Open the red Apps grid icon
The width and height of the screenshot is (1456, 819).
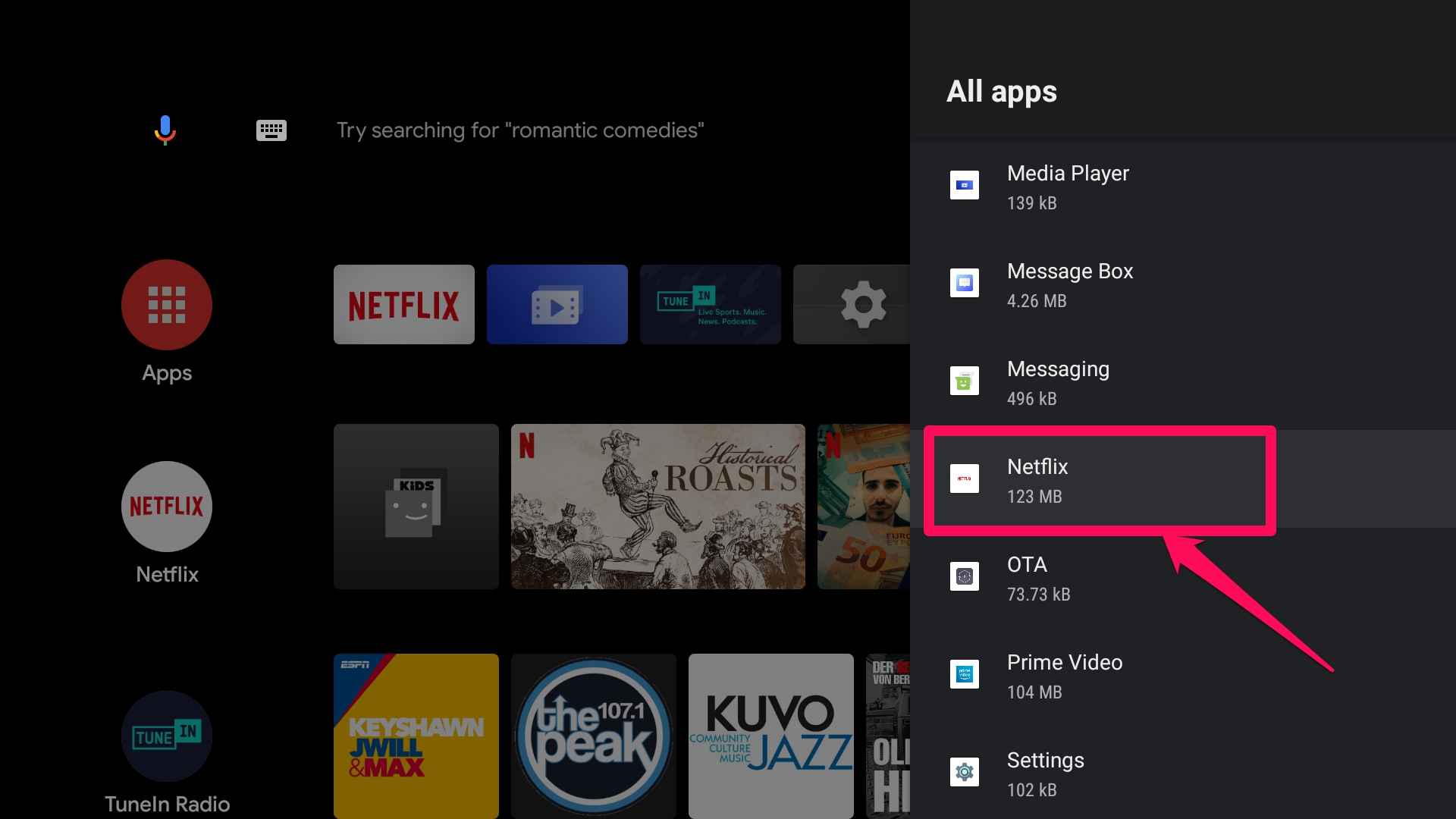coord(167,305)
